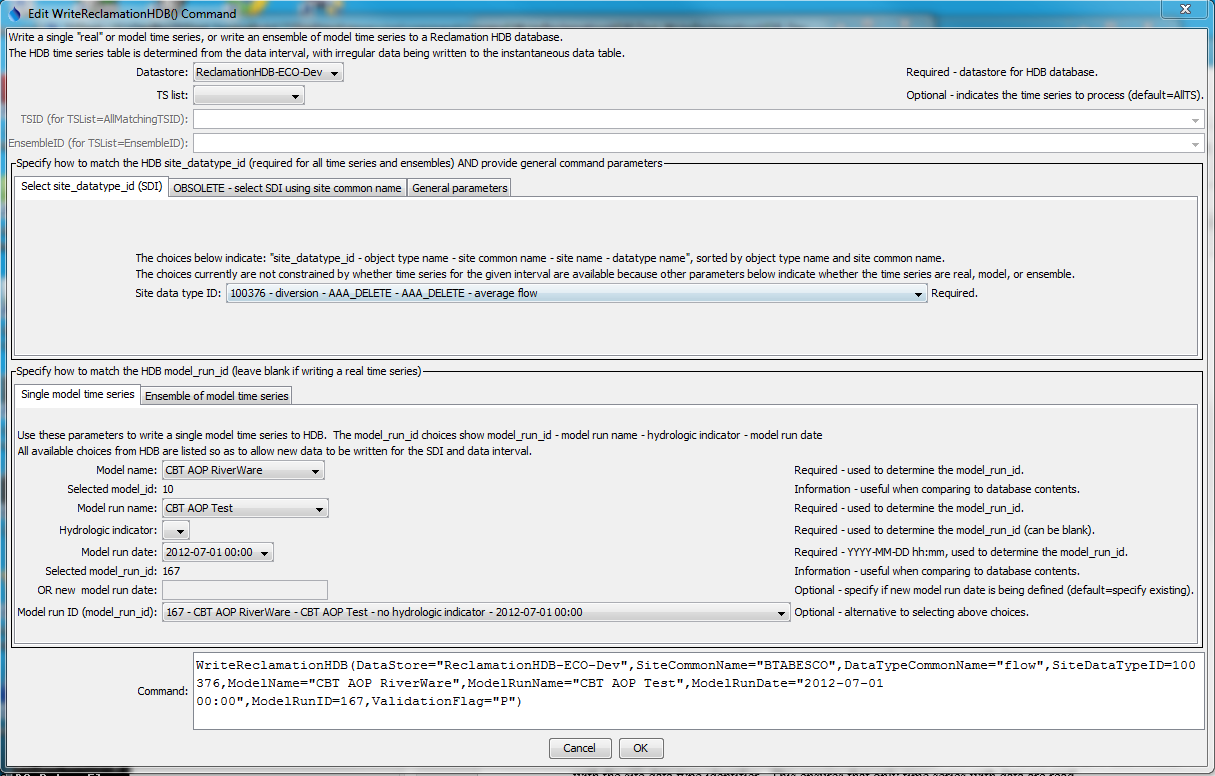Open the Model run ID dropdown showing 167
This screenshot has height=776, width=1215.
point(782,613)
